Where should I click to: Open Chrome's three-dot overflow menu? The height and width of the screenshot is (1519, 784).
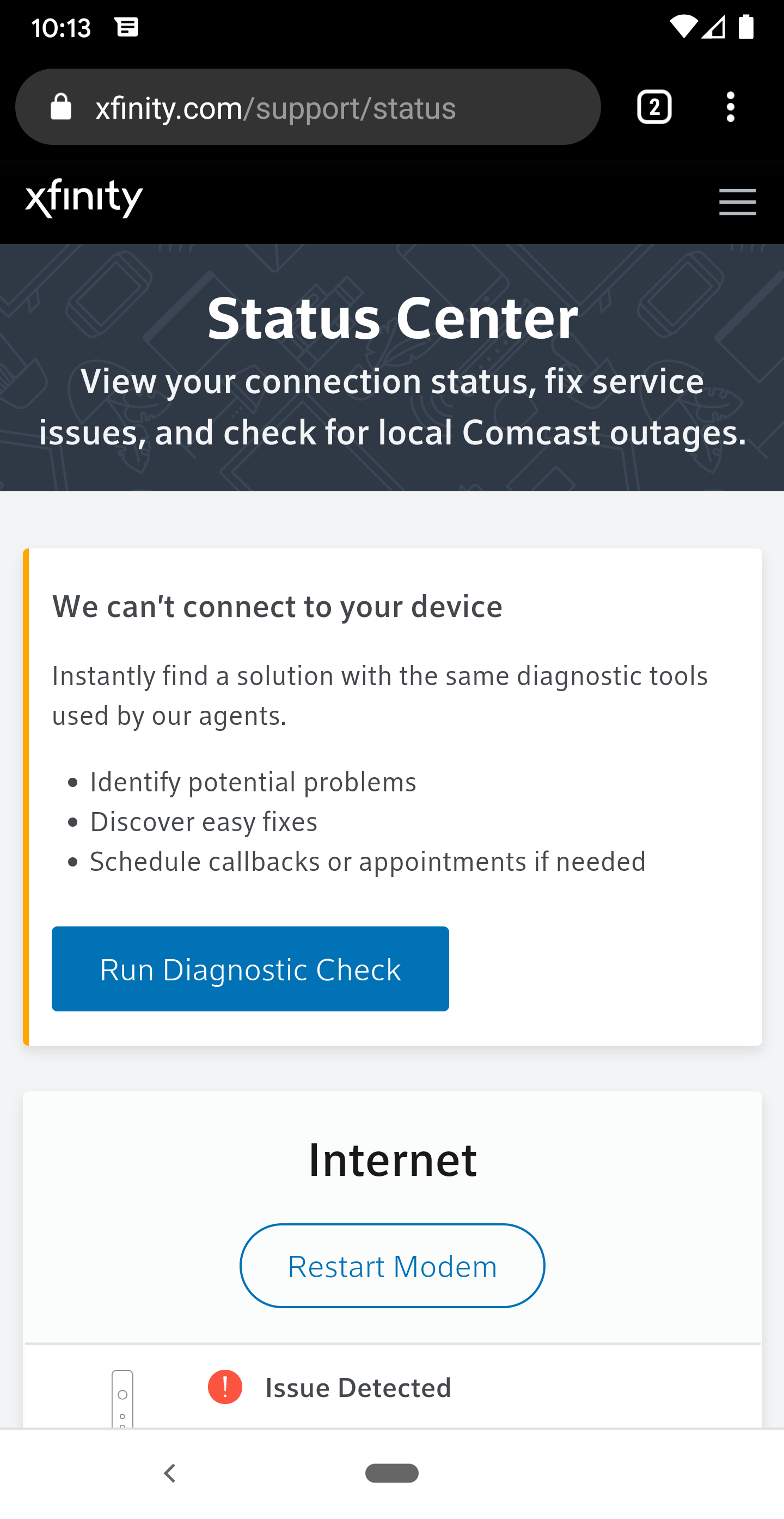click(x=730, y=107)
